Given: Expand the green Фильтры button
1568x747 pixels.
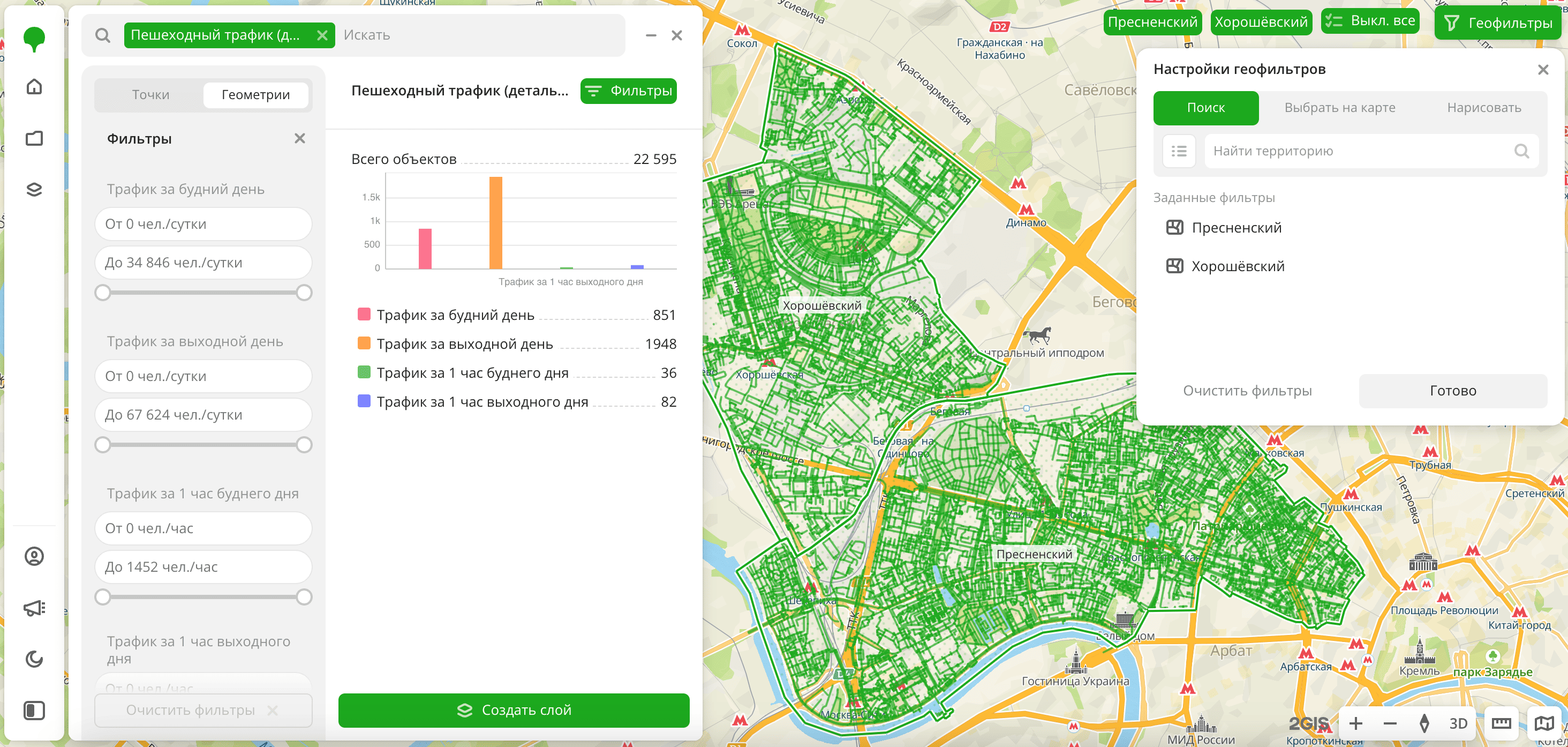Looking at the screenshot, I should pyautogui.click(x=628, y=91).
